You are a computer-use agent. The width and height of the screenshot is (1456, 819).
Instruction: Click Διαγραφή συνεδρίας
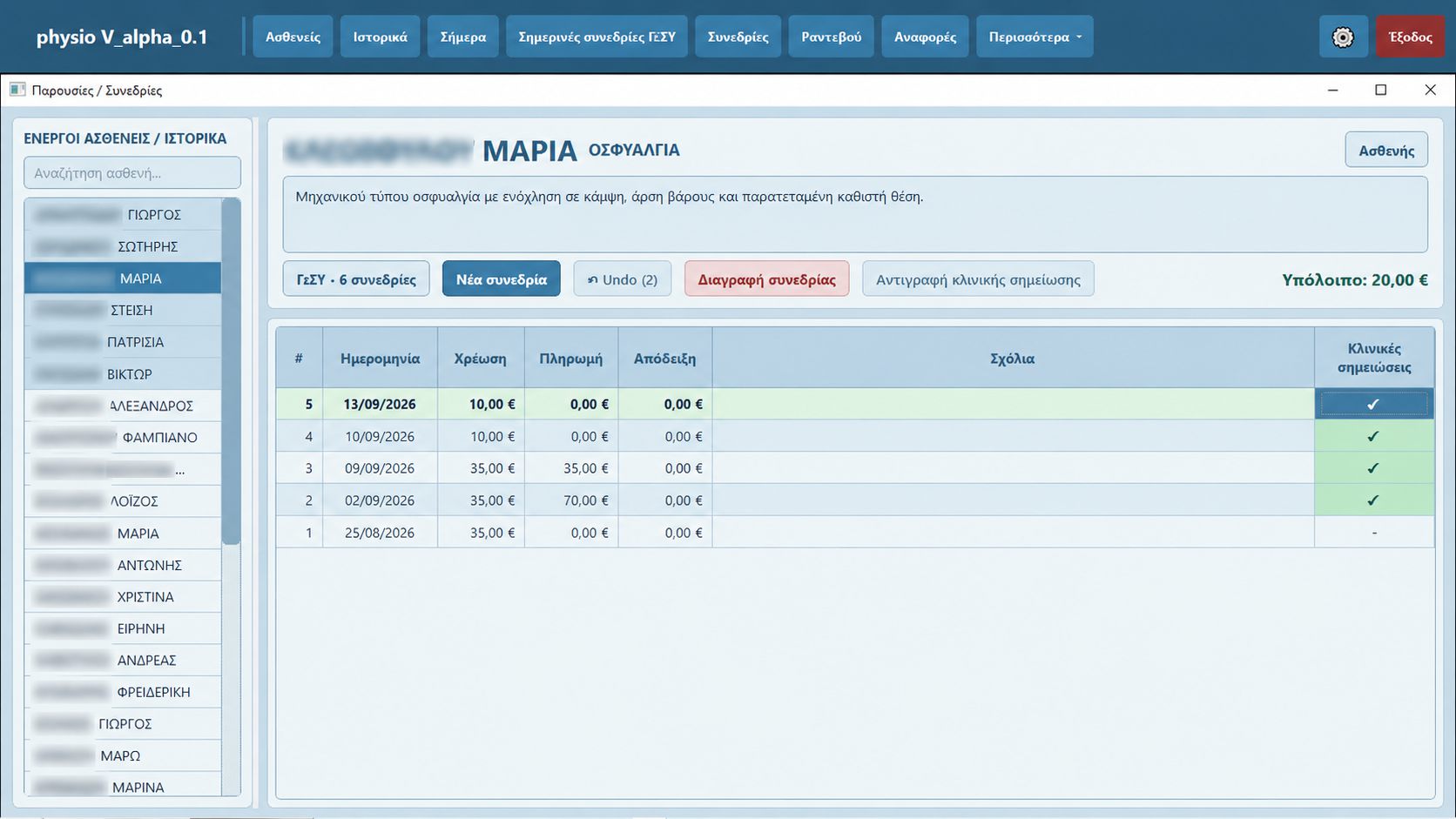(766, 279)
